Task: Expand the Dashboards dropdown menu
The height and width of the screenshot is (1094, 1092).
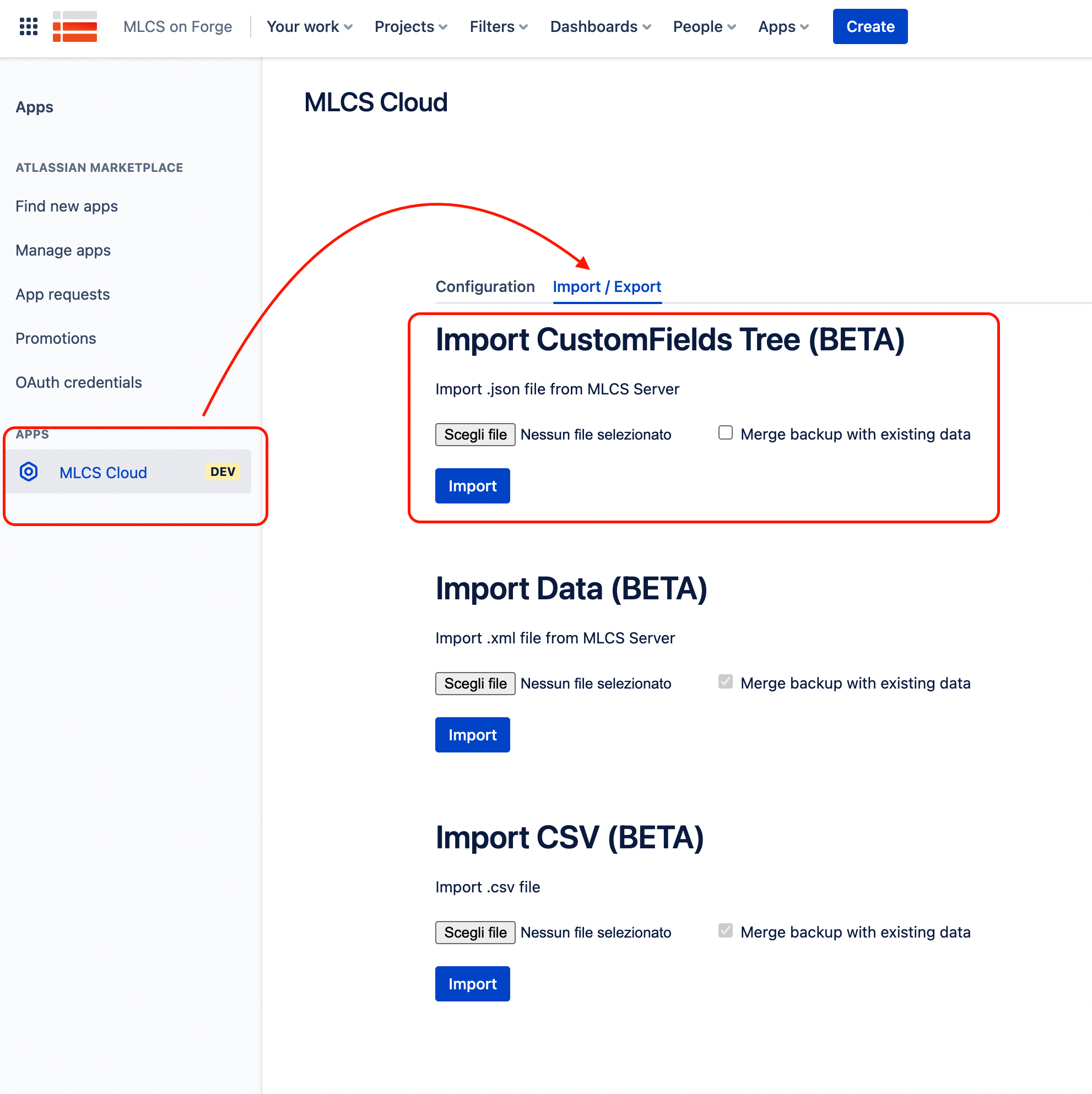Action: (x=601, y=26)
